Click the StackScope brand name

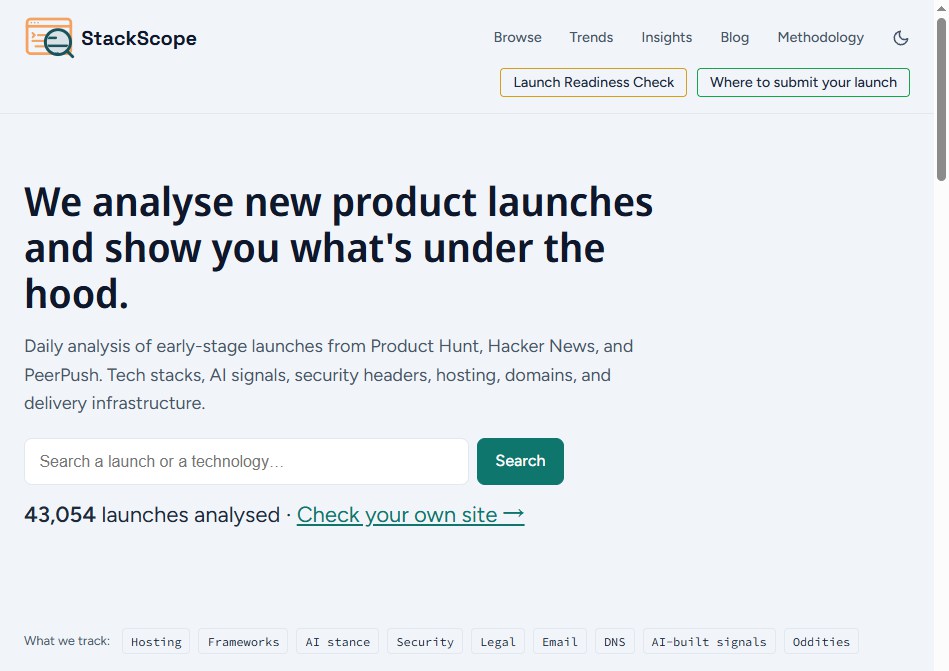tap(139, 38)
